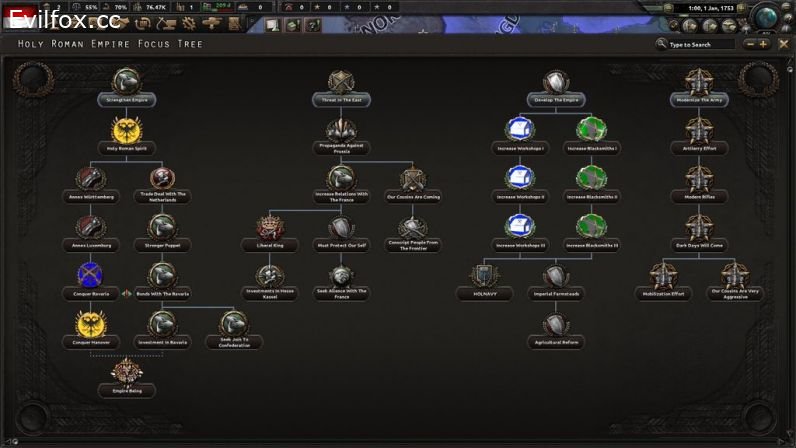Choose the Conquer Bavaria focus icon
The image size is (796, 448).
point(91,275)
